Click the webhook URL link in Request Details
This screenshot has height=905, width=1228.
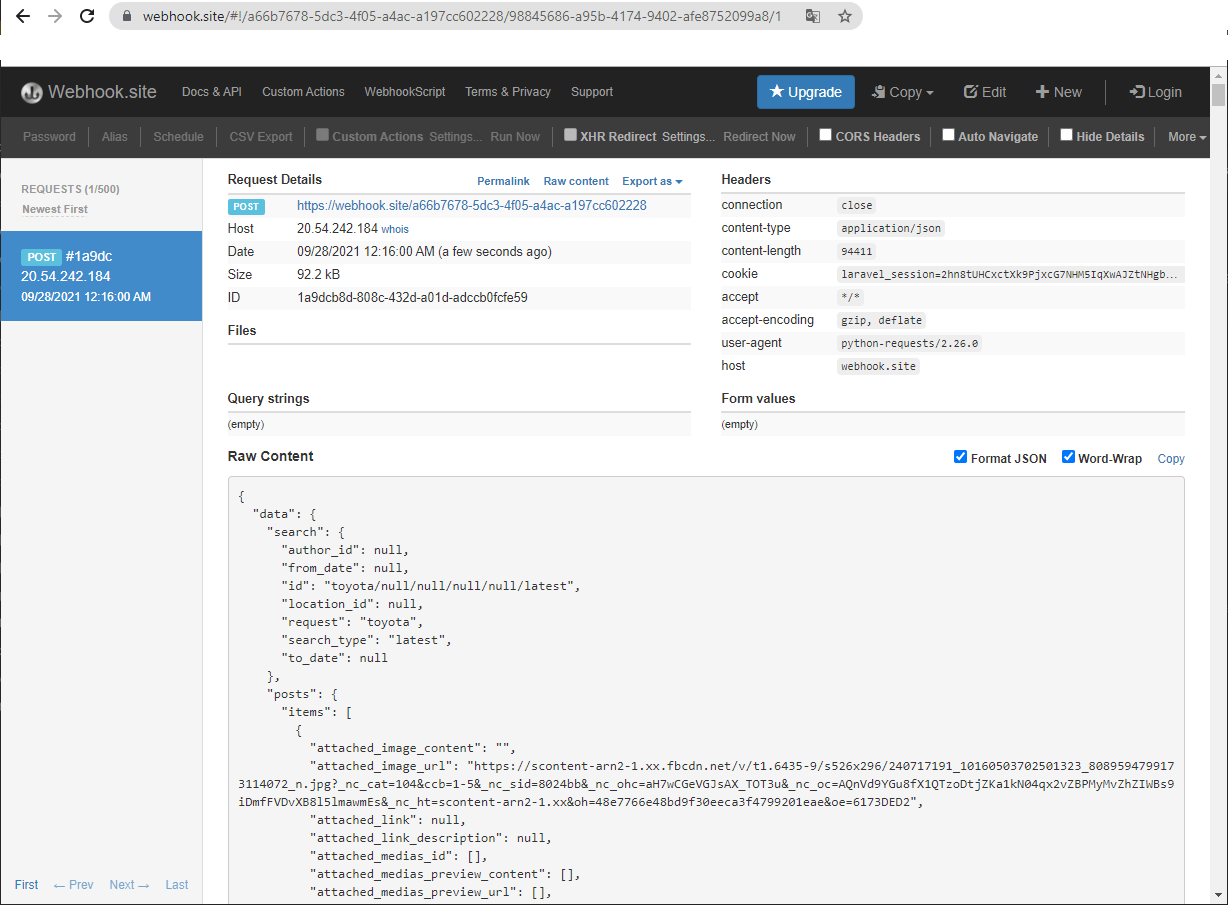[472, 206]
